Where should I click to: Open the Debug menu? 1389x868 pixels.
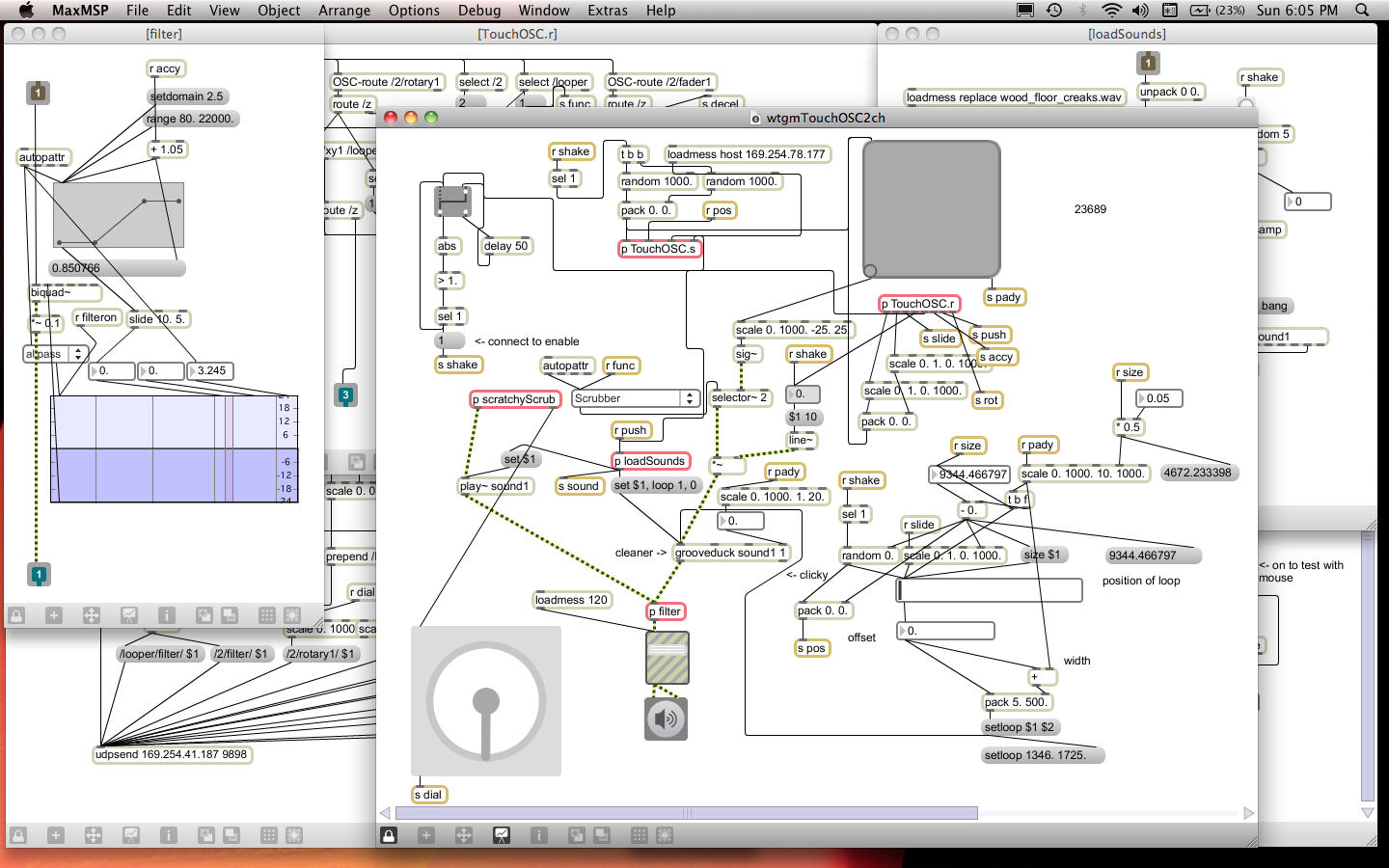[479, 10]
